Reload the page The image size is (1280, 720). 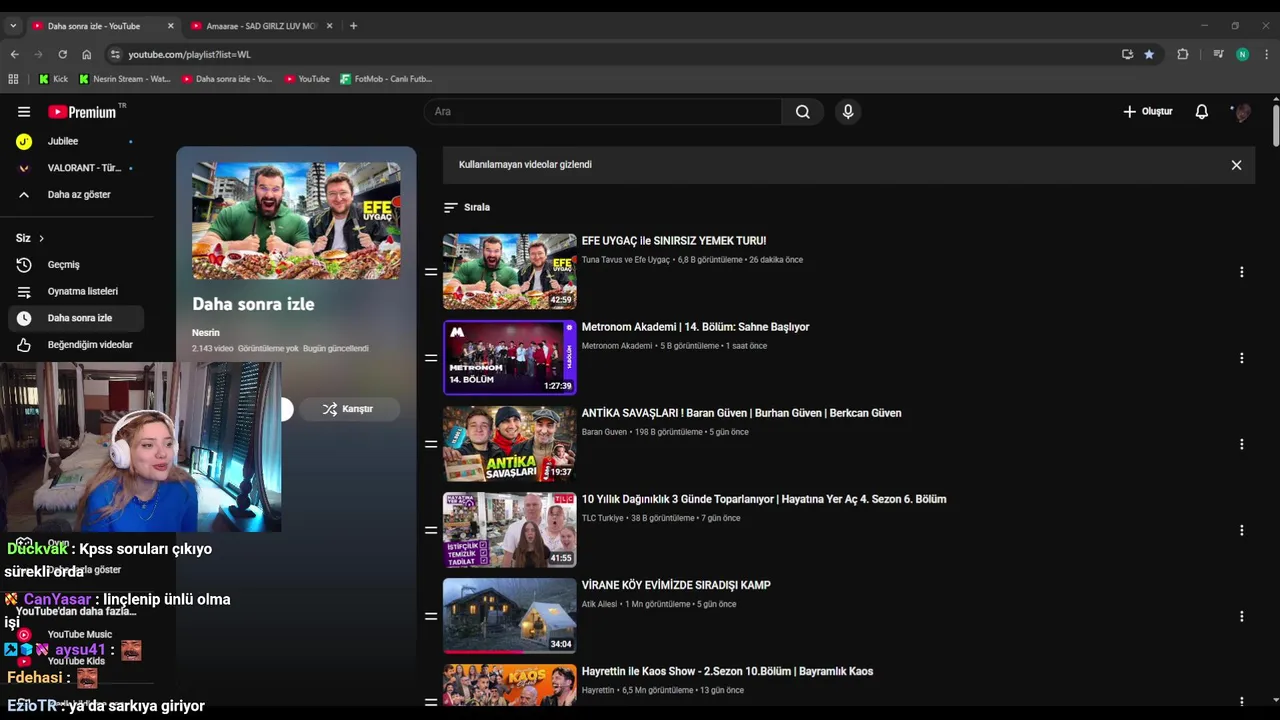tap(62, 54)
